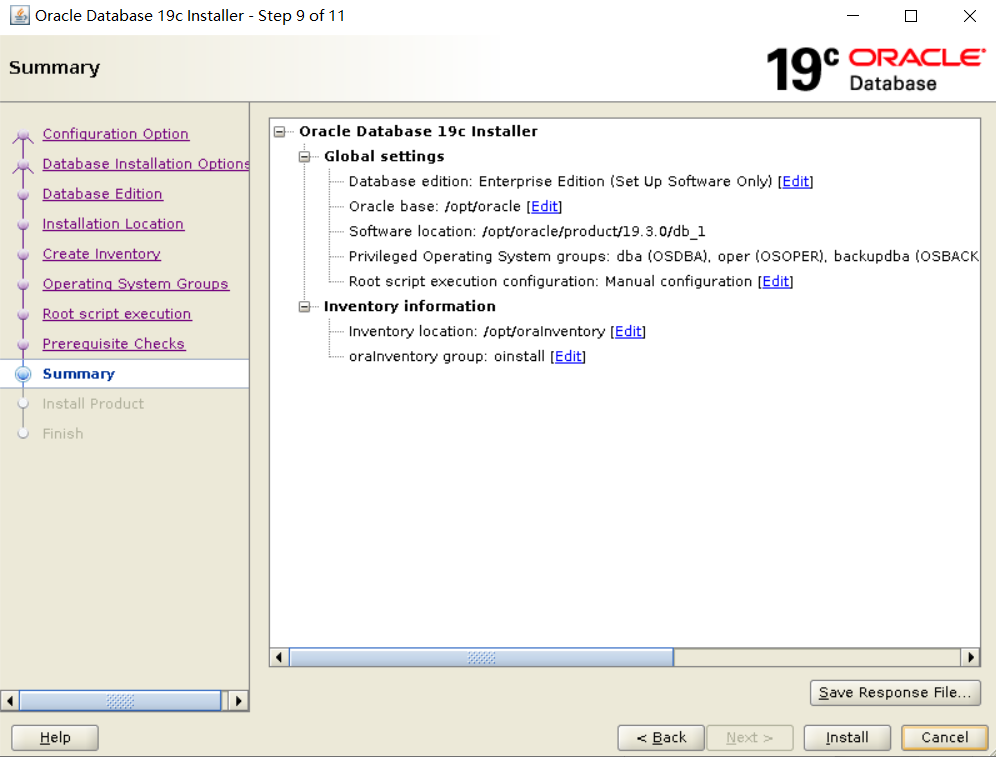Click the Oracle Database 19c Installer heading
This screenshot has width=996, height=757.
tap(418, 131)
